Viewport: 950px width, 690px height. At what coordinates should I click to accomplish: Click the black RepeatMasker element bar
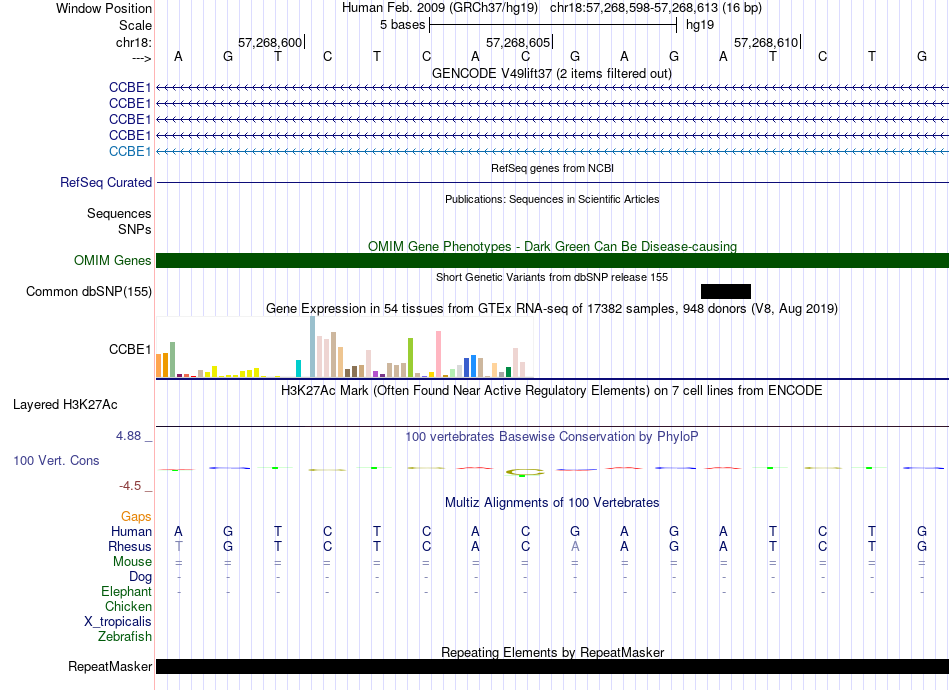(552, 666)
